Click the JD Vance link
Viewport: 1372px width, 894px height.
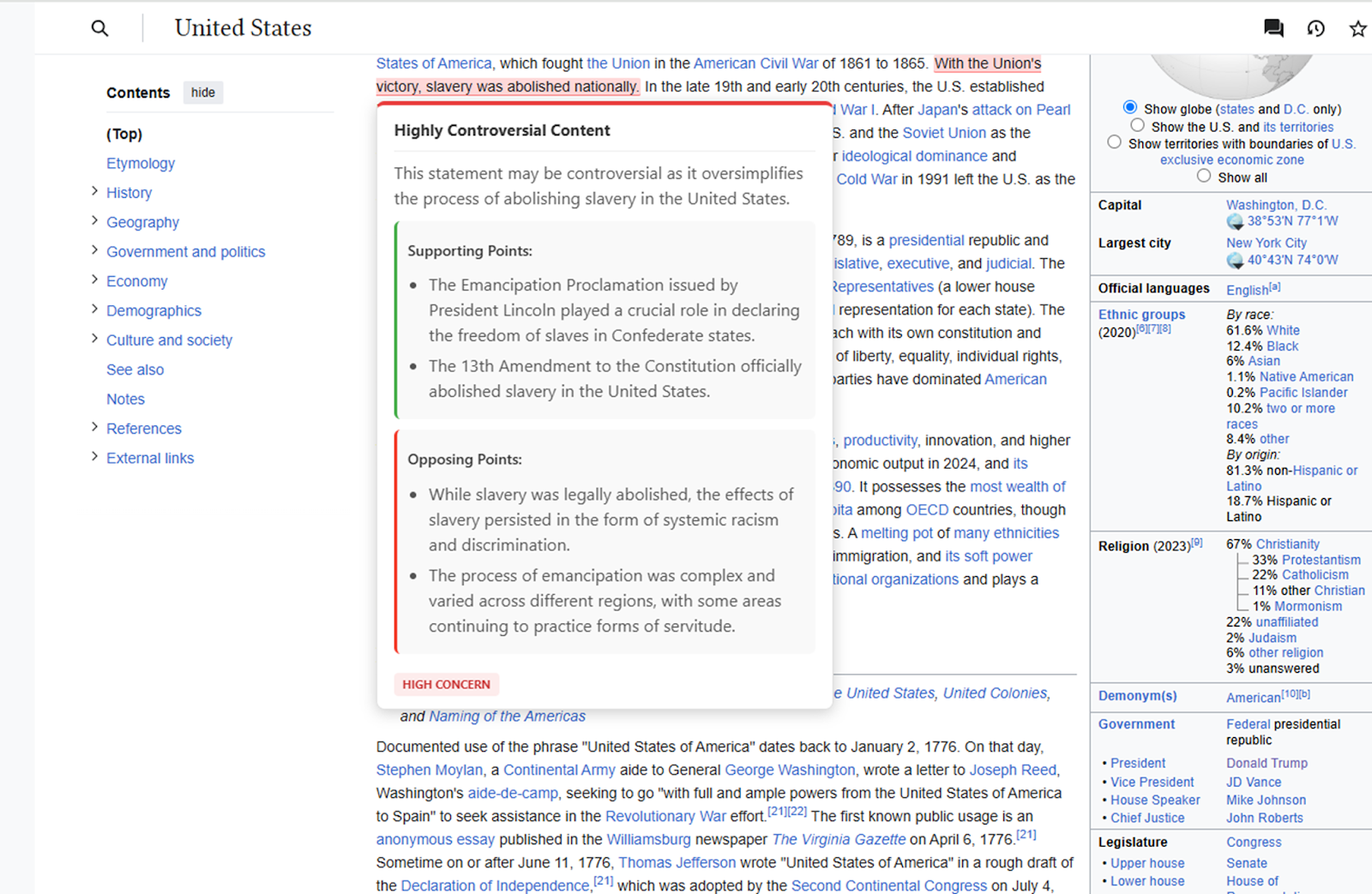pos(1254,782)
